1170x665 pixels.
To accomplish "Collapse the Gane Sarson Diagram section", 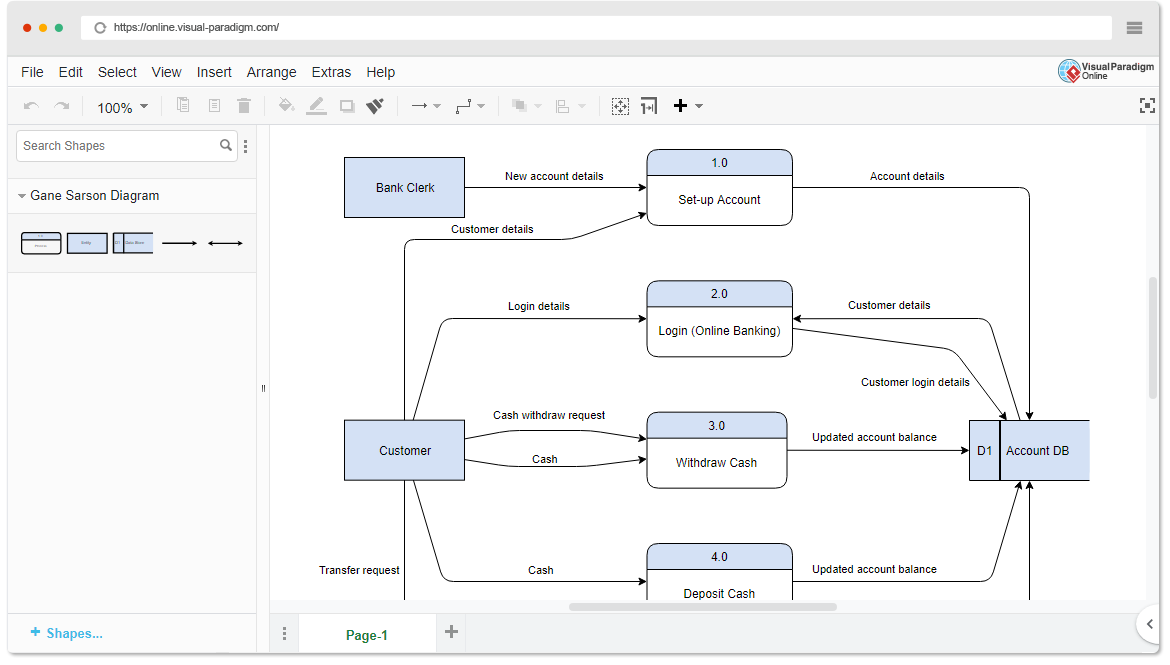I will 22,196.
